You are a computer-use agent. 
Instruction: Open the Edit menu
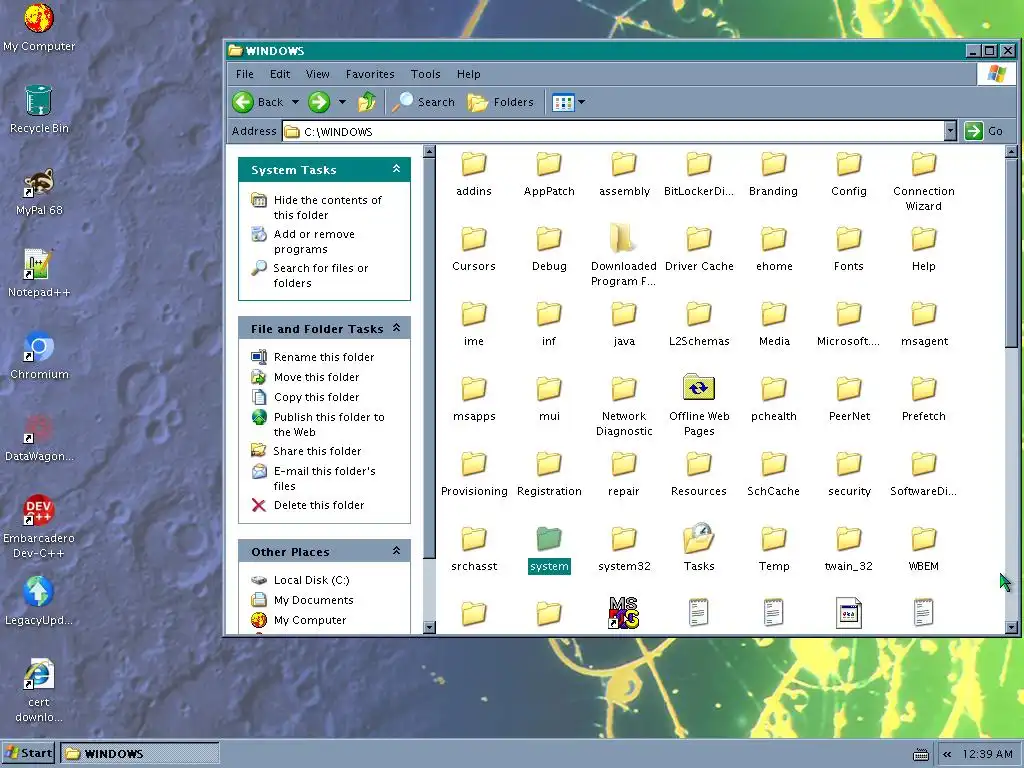280,74
